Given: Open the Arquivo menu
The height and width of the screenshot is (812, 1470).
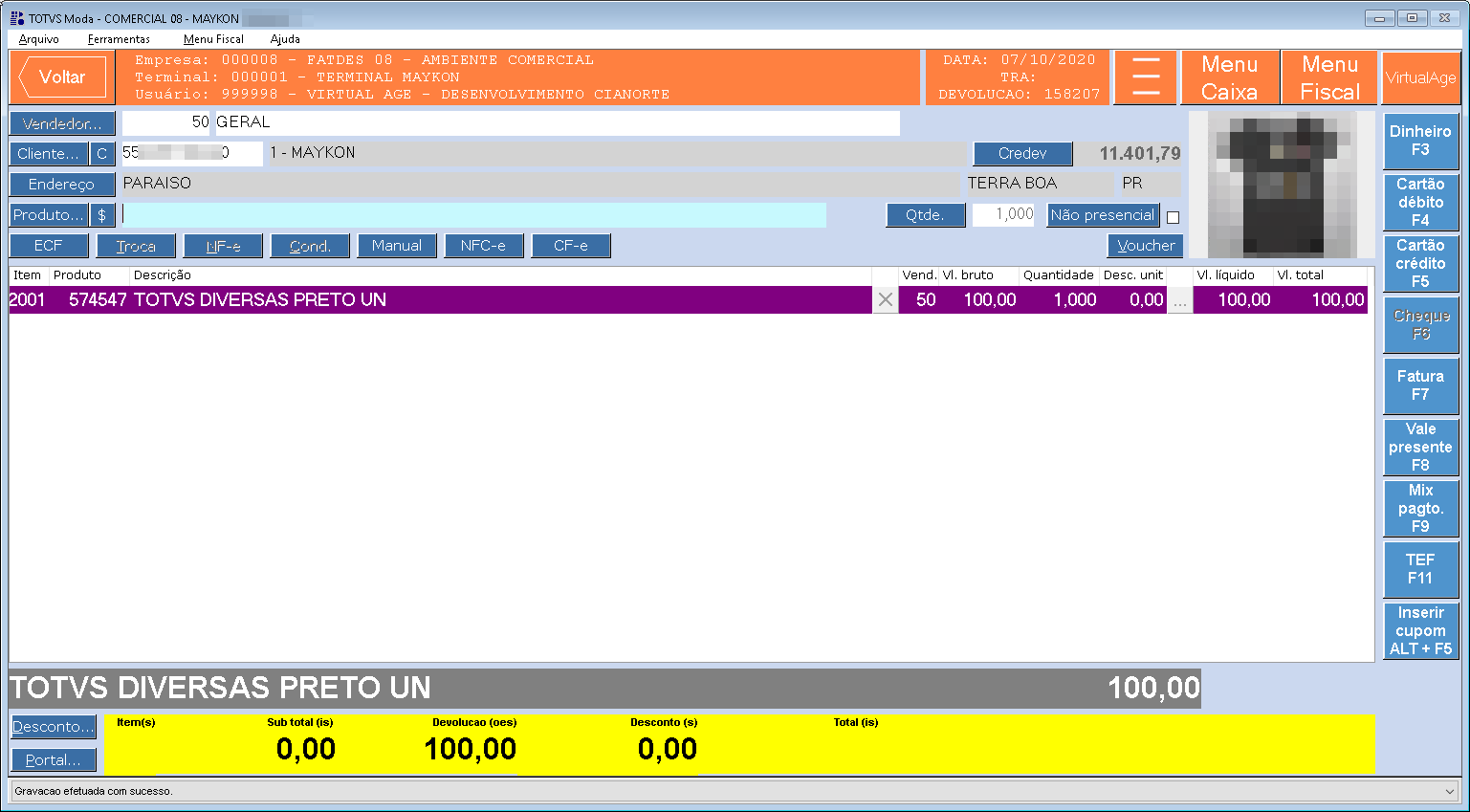Looking at the screenshot, I should point(39,39).
